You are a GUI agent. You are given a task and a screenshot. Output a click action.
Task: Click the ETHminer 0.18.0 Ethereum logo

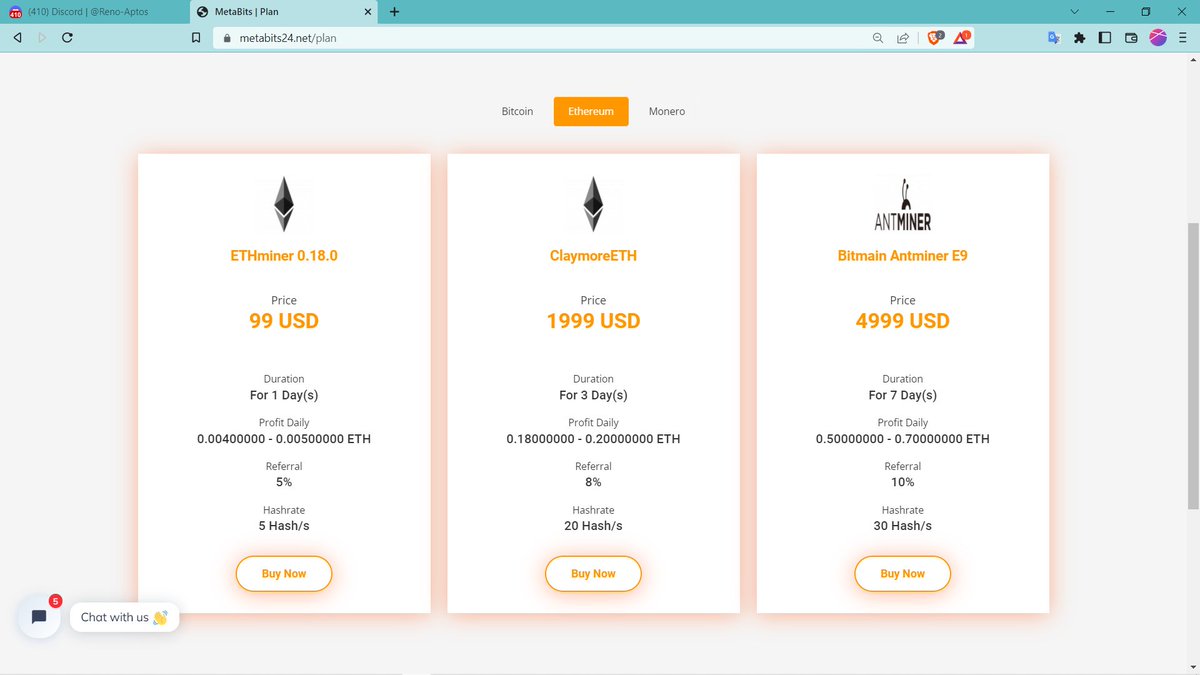(x=284, y=204)
